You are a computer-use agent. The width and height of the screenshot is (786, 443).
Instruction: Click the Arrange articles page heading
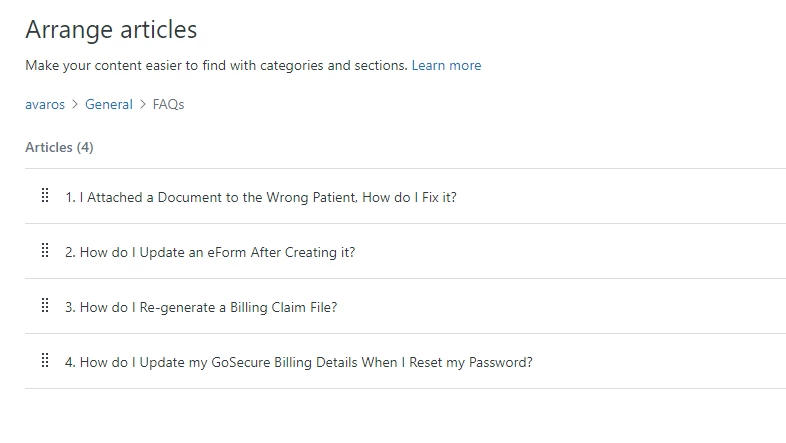[111, 29]
